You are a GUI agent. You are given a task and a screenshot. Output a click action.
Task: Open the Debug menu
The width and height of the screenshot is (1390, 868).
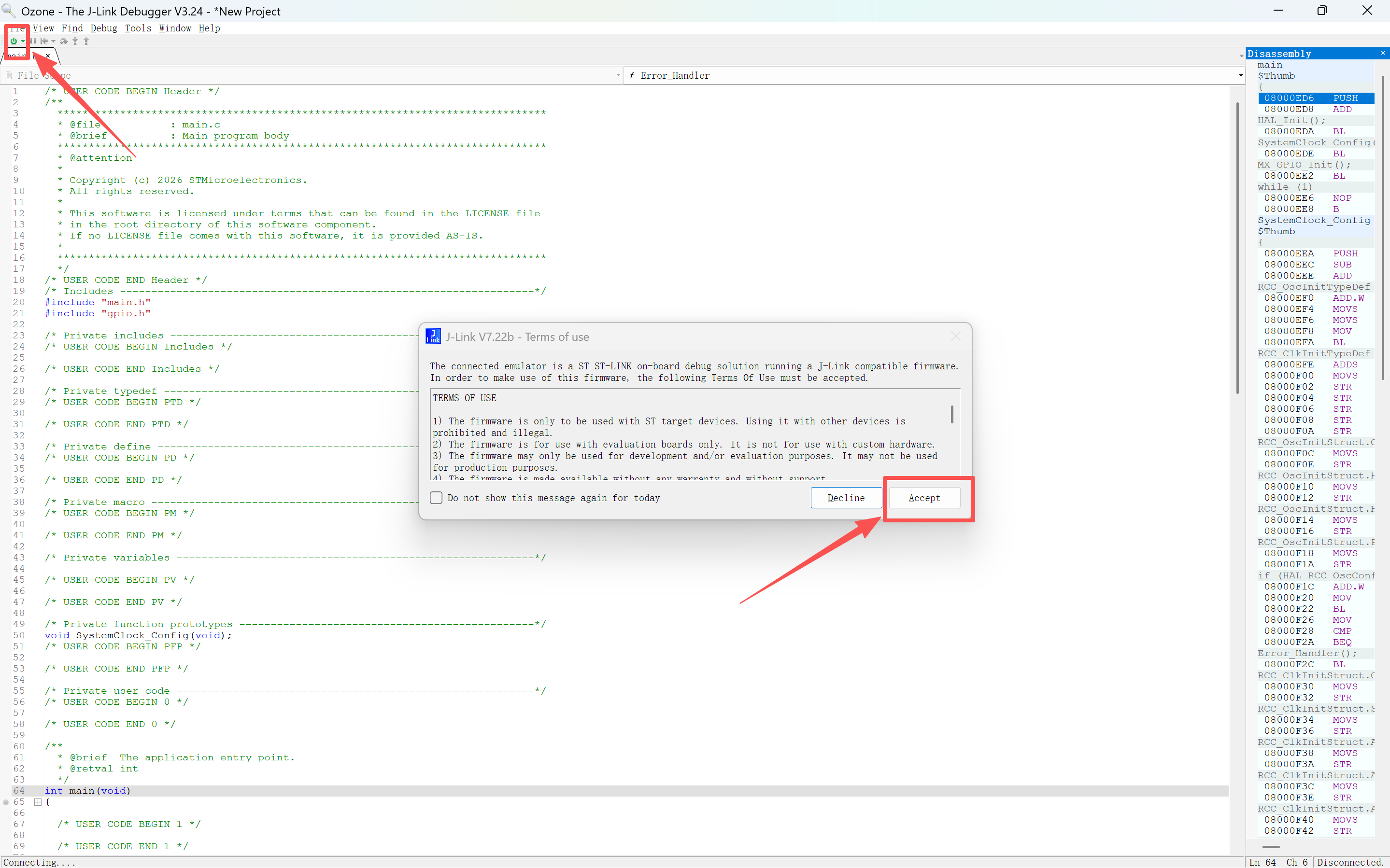tap(104, 28)
